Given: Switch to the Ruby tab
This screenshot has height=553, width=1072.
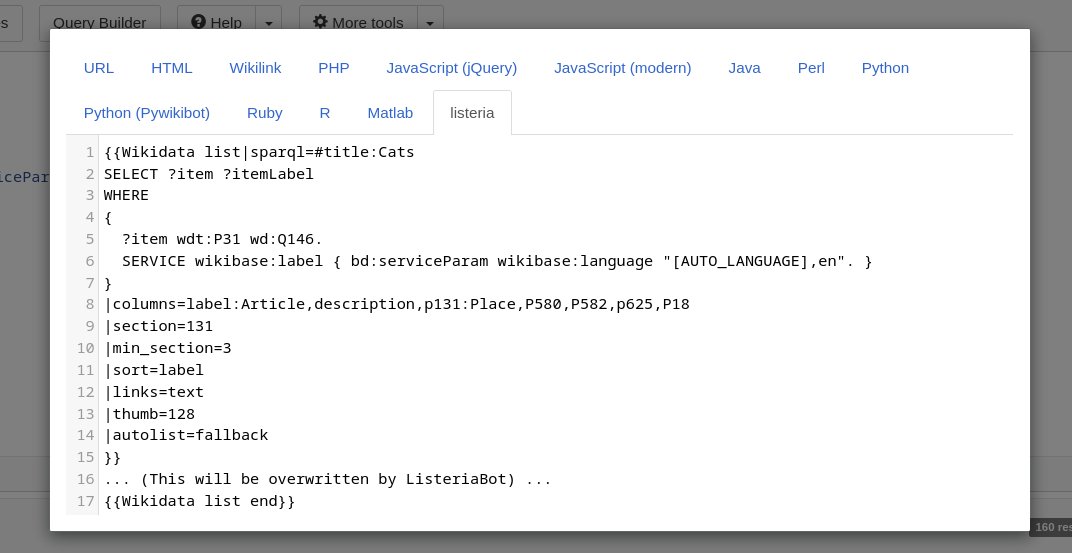Looking at the screenshot, I should pos(265,113).
